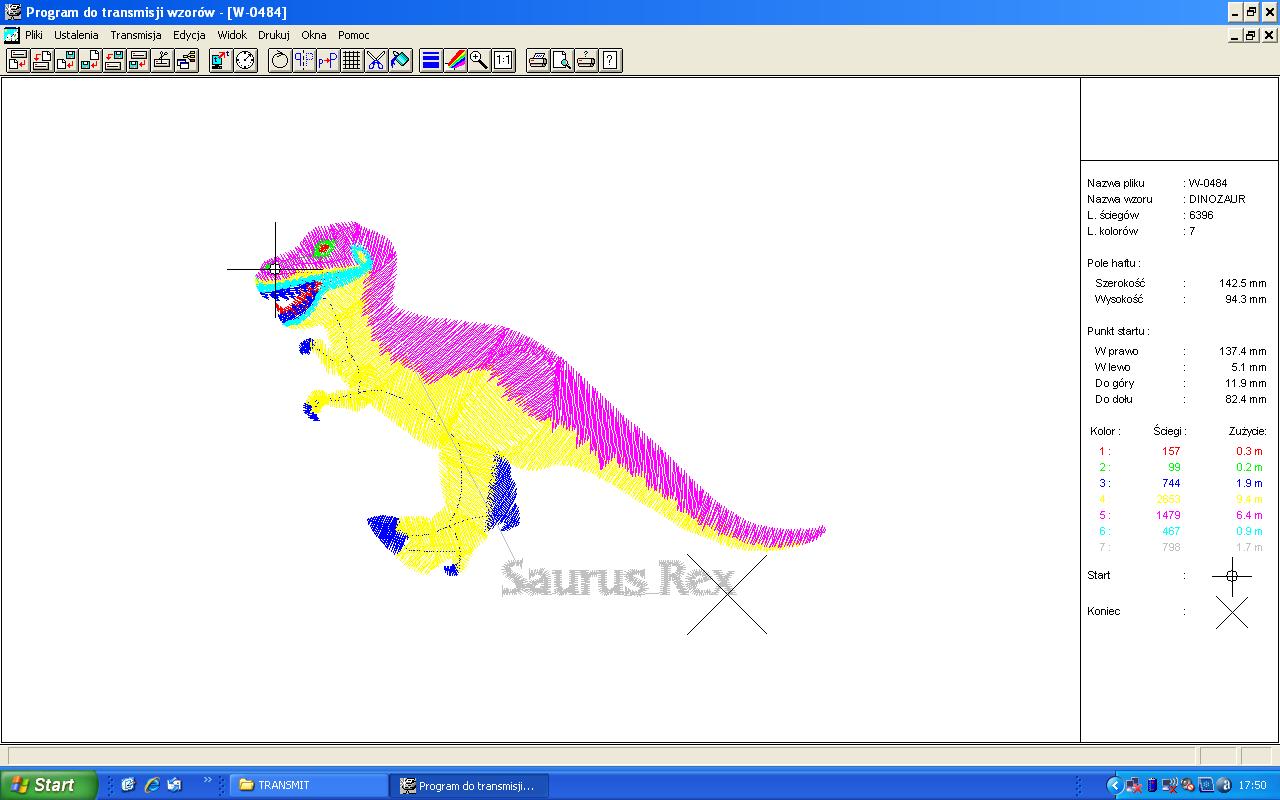Viewport: 1280px width, 800px height.
Task: Click the pattern name DINOZAUR
Action: (x=1217, y=199)
